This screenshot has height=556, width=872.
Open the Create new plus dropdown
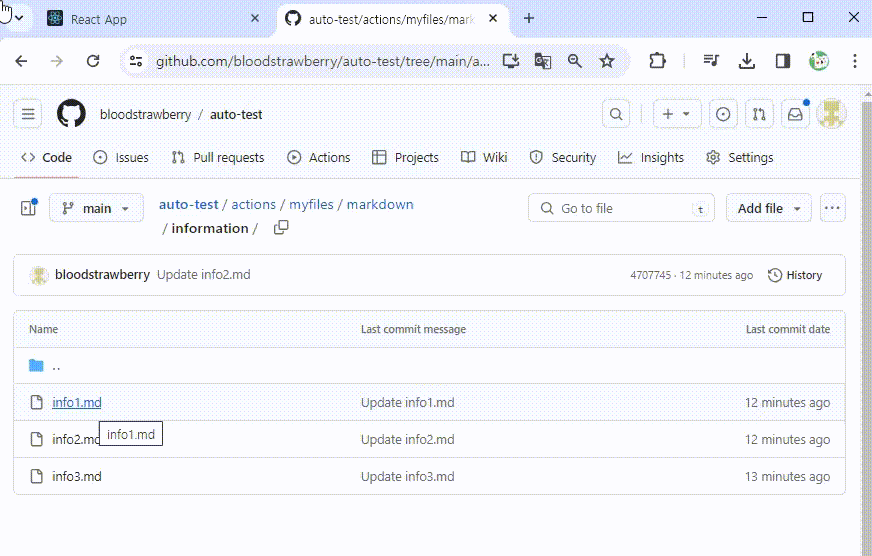pos(677,114)
